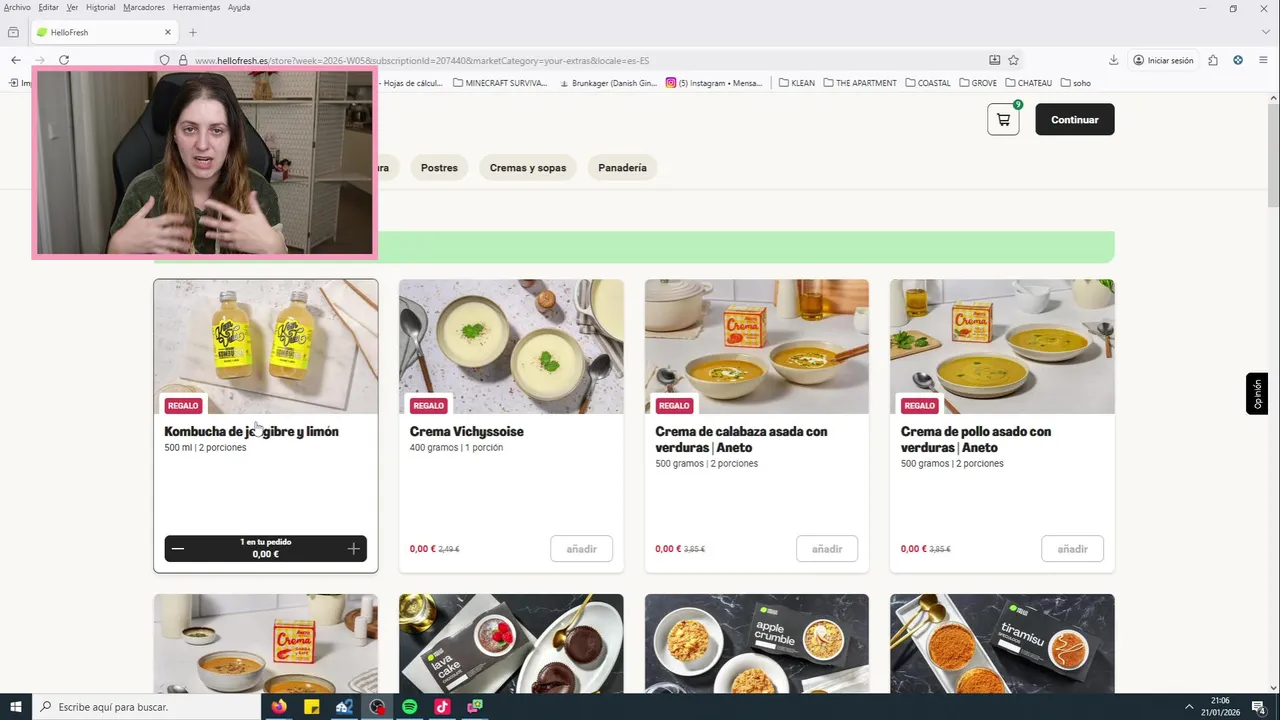The image size is (1280, 720).
Task: Open MINECRAFT SURVIVA... bookmark
Action: pos(500,83)
